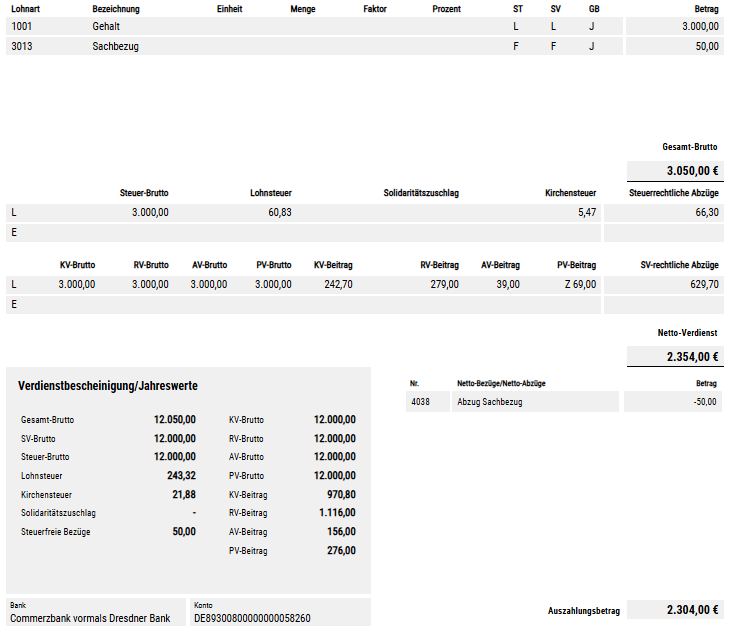Screen dimensions: 732x628
Task: Click the Commerzbank vormals Dresdner Bank field
Action: tap(90, 618)
